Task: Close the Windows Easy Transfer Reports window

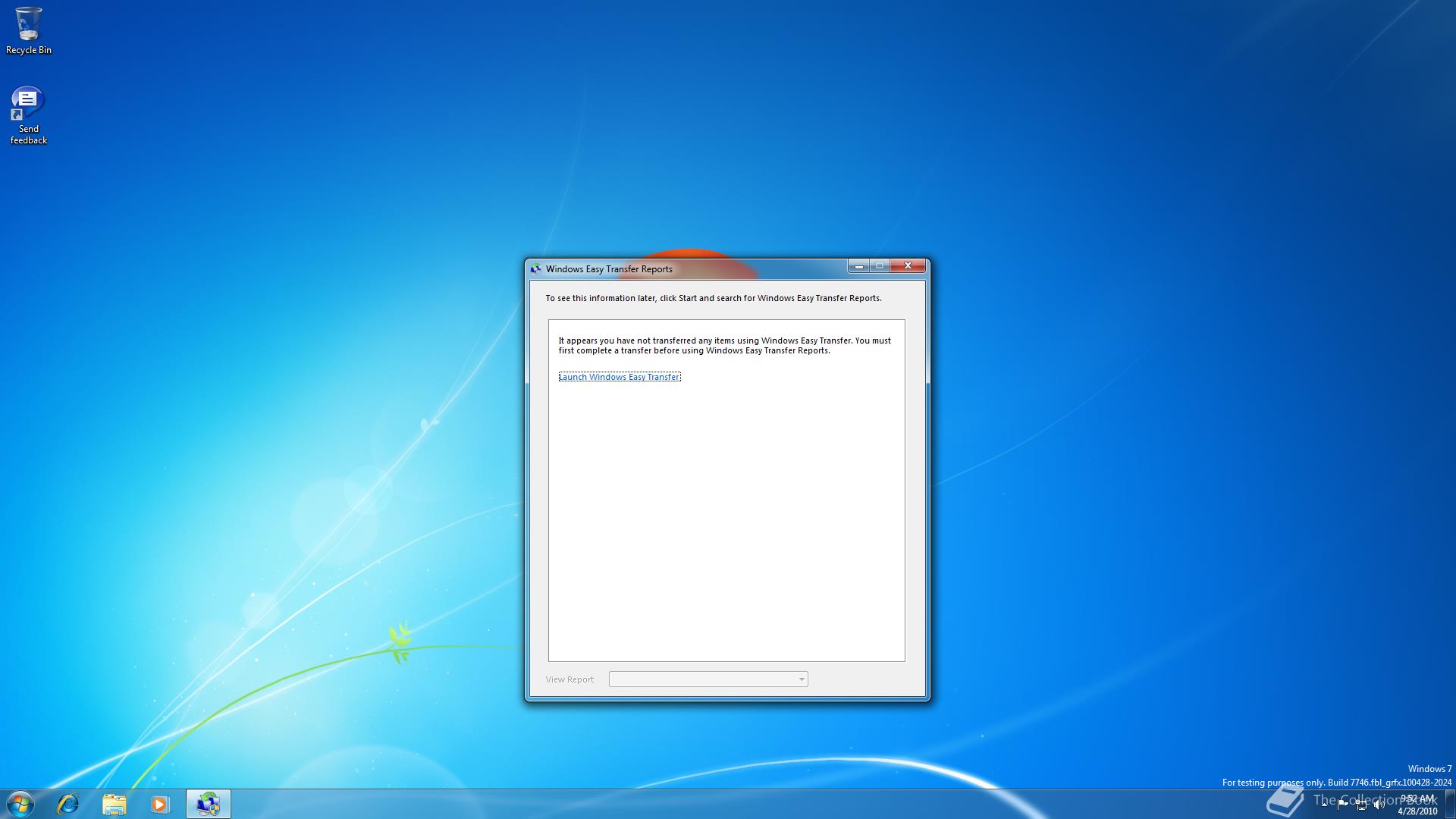Action: coord(908,266)
